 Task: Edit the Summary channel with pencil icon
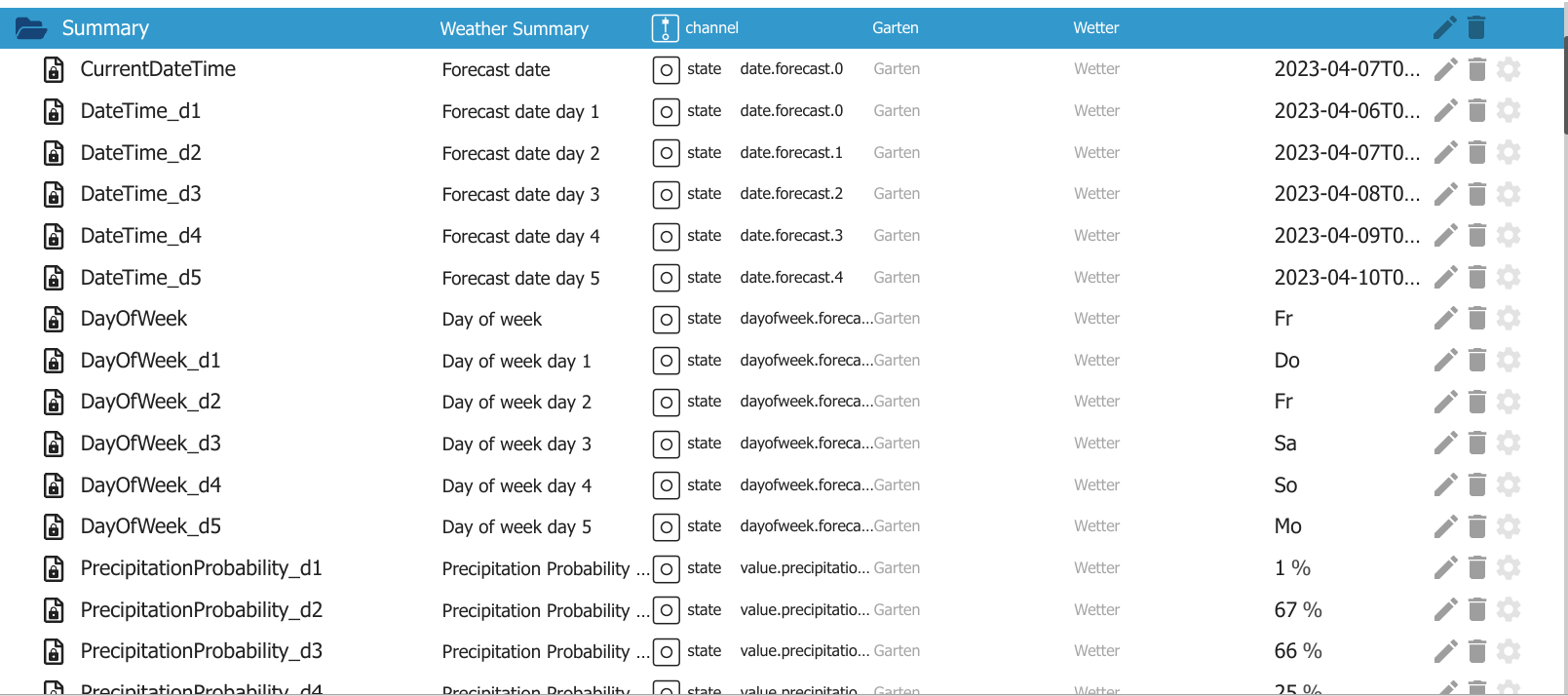point(1445,28)
